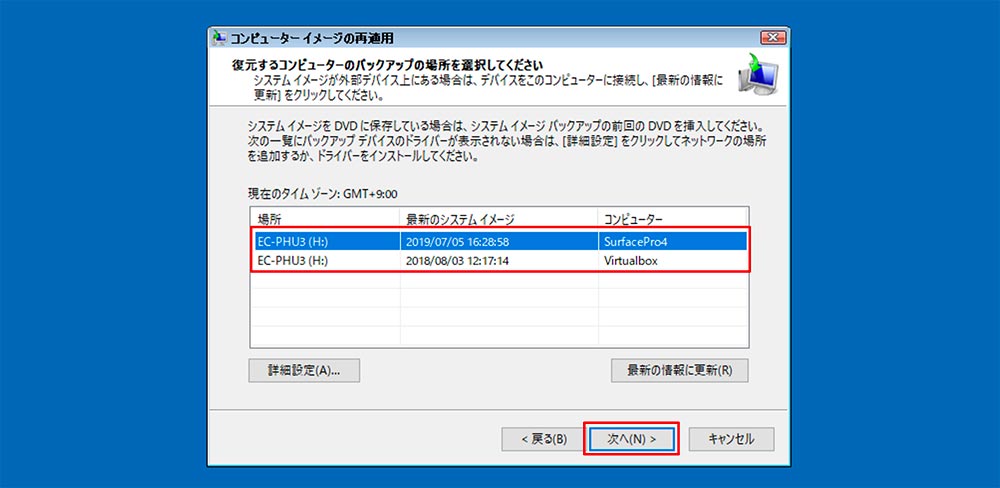Viewport: 1000px width, 488px height.
Task: Click the date 2018/08/03 12:17:14
Action: coord(457,260)
